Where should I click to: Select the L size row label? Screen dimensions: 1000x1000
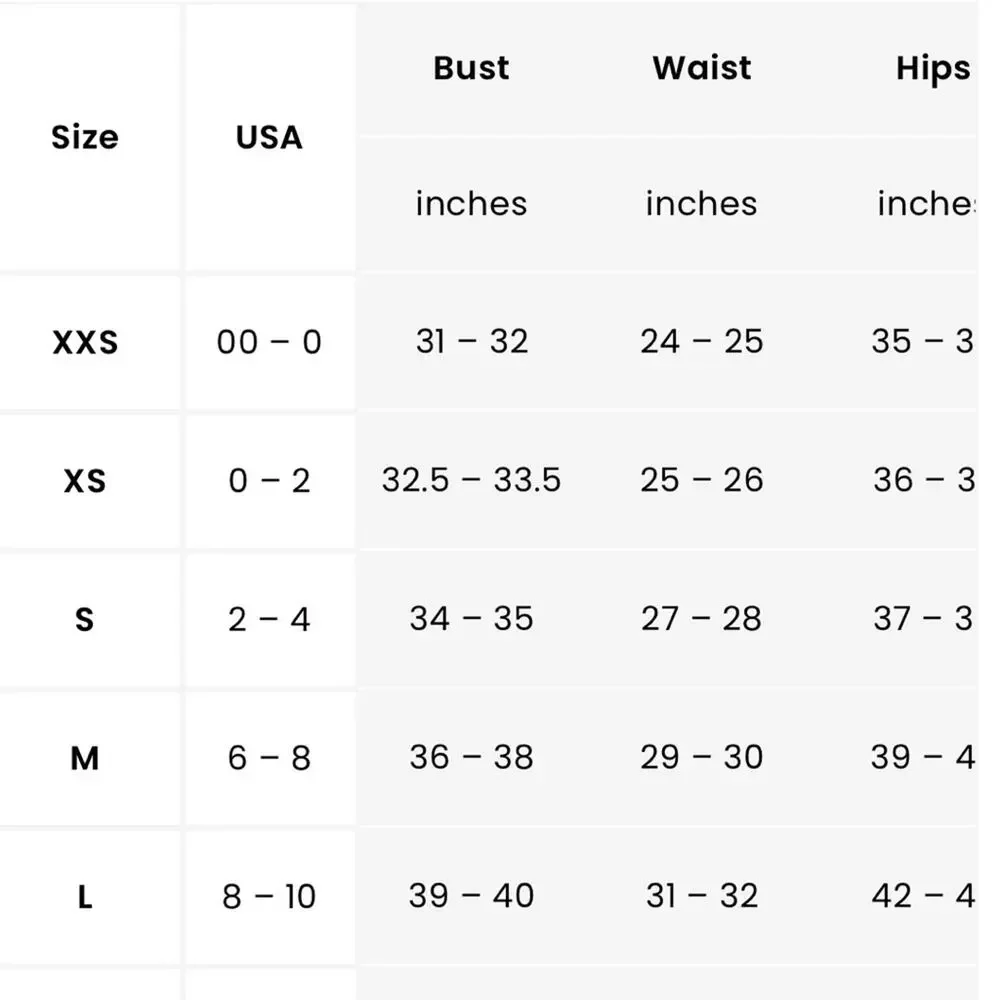85,896
